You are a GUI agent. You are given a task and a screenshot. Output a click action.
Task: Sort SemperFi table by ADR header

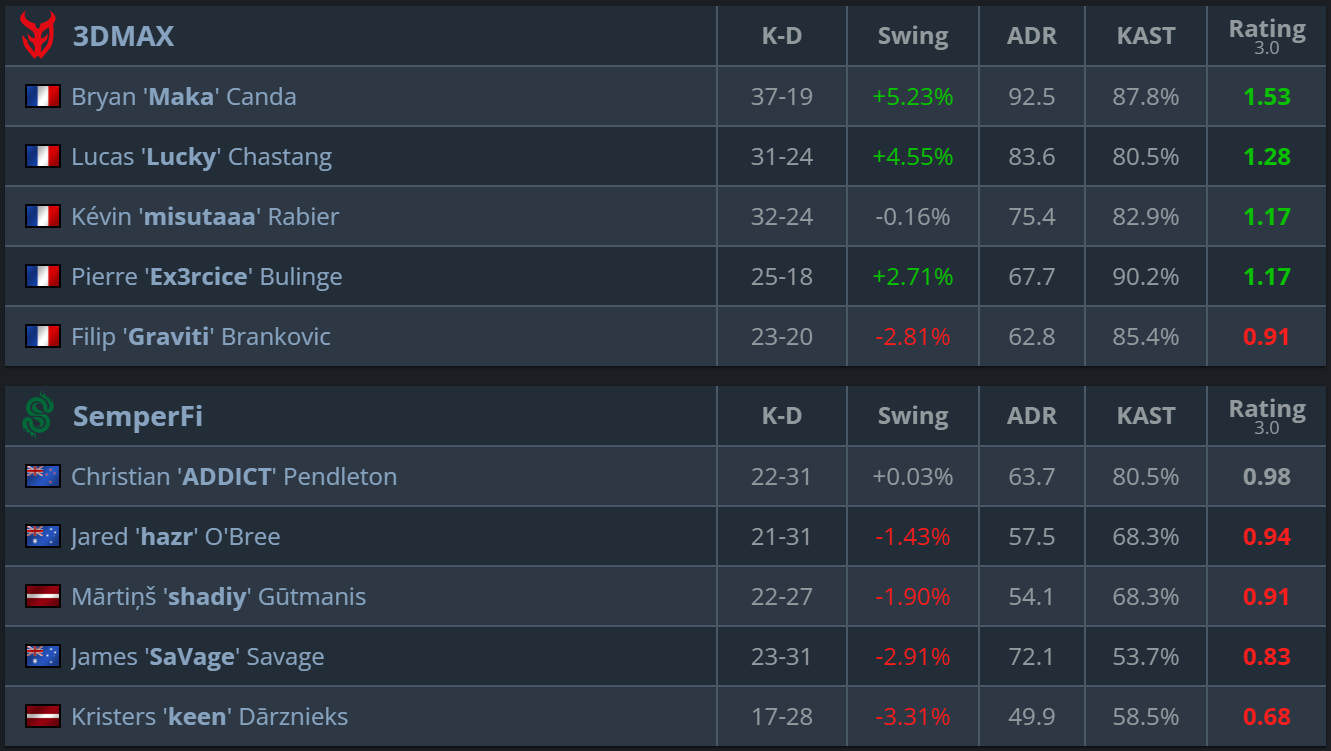(1031, 416)
